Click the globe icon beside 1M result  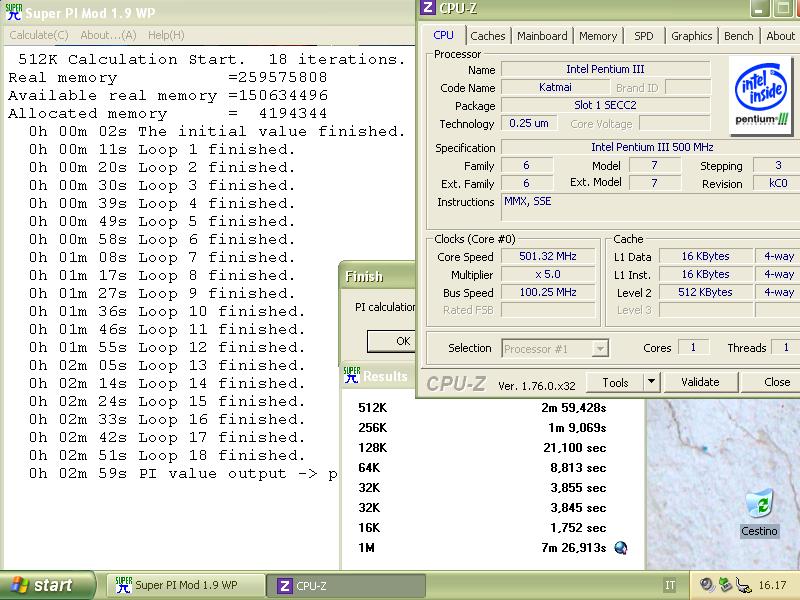(621, 547)
